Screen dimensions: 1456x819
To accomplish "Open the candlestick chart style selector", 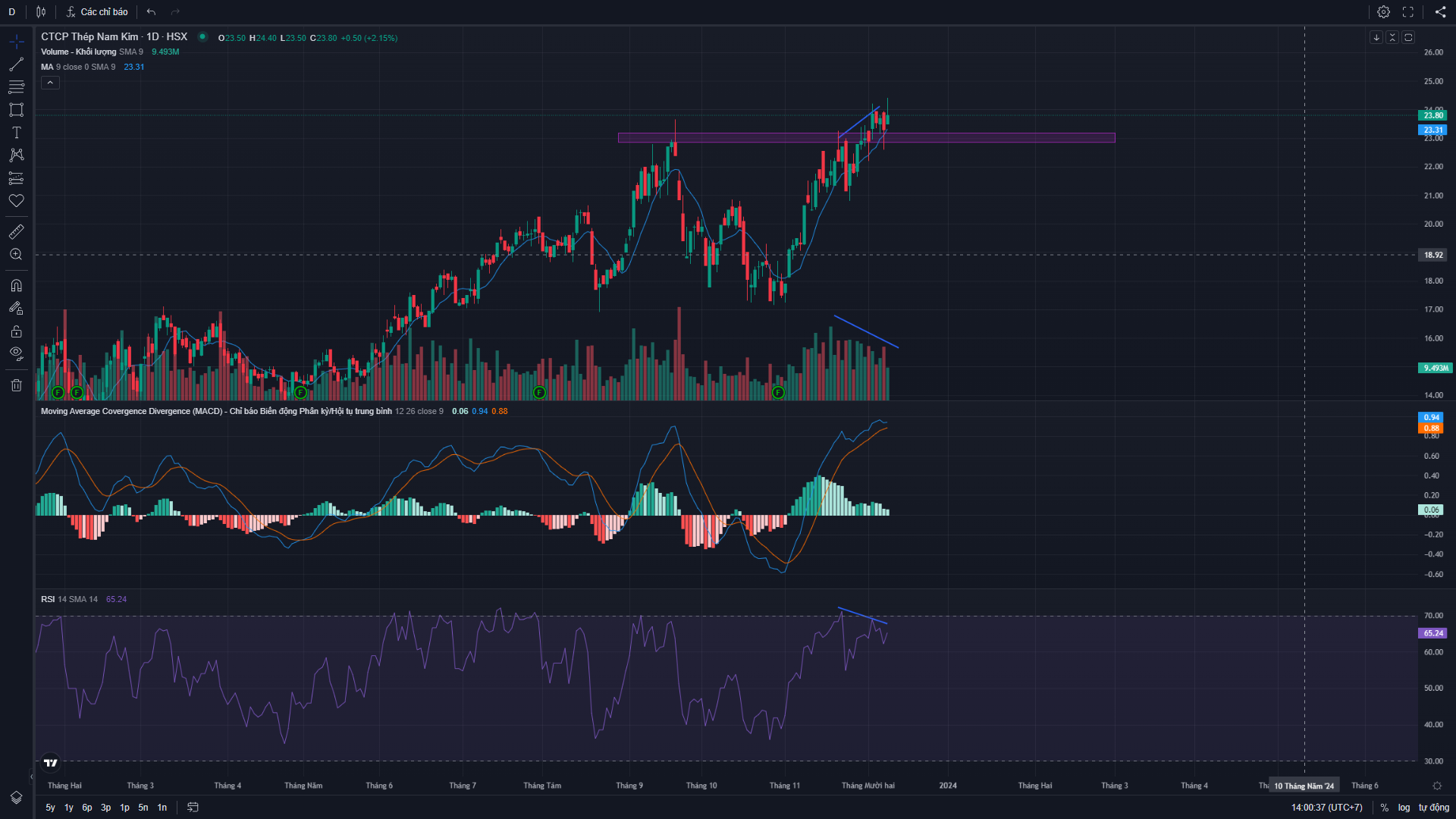I will click(x=41, y=12).
